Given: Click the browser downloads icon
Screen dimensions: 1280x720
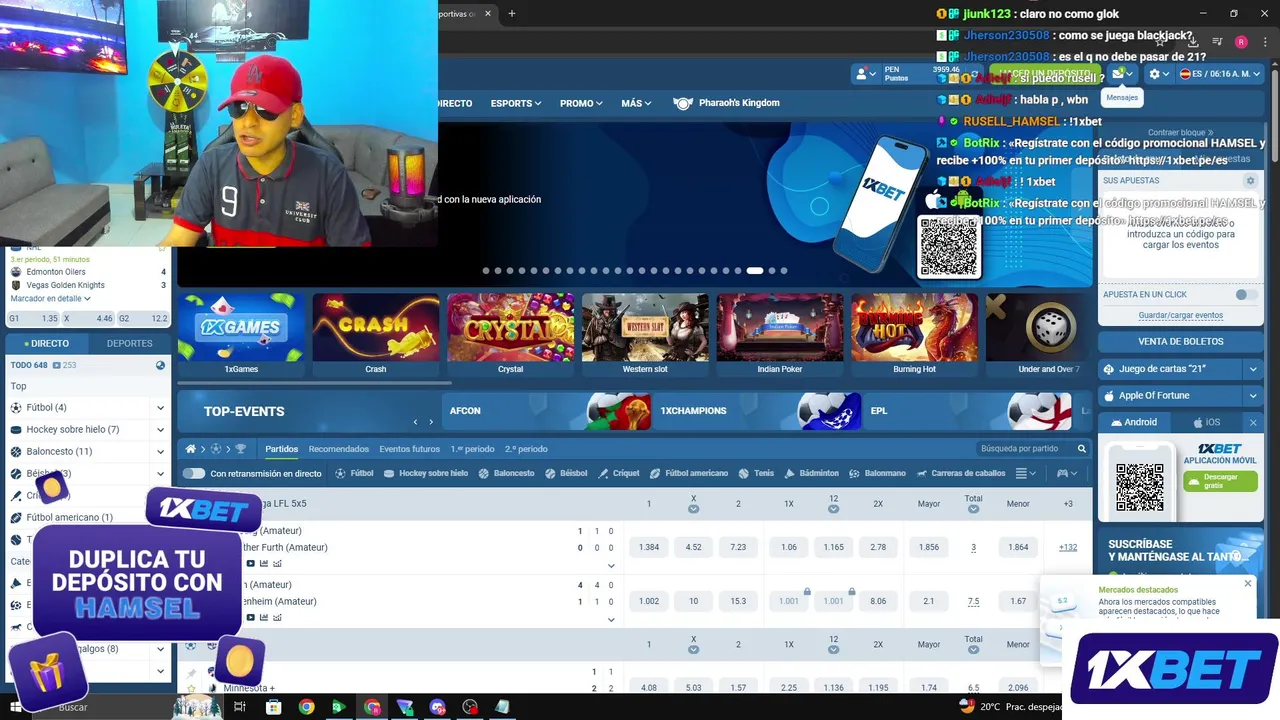Looking at the screenshot, I should click(1195, 42).
